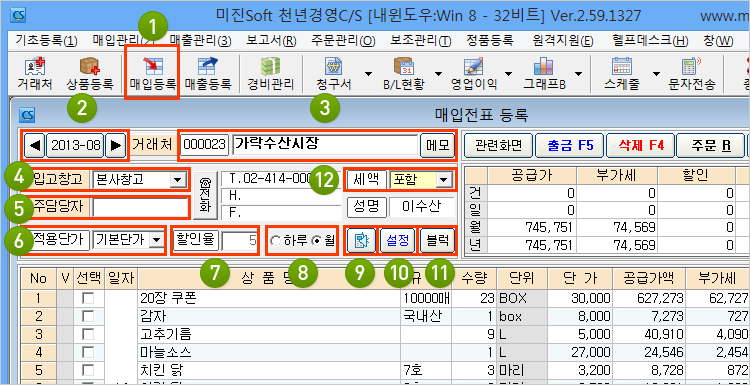Viewport: 750px width, 385px height.
Task: Open the 문자전송 toolbar icon
Action: tap(692, 74)
